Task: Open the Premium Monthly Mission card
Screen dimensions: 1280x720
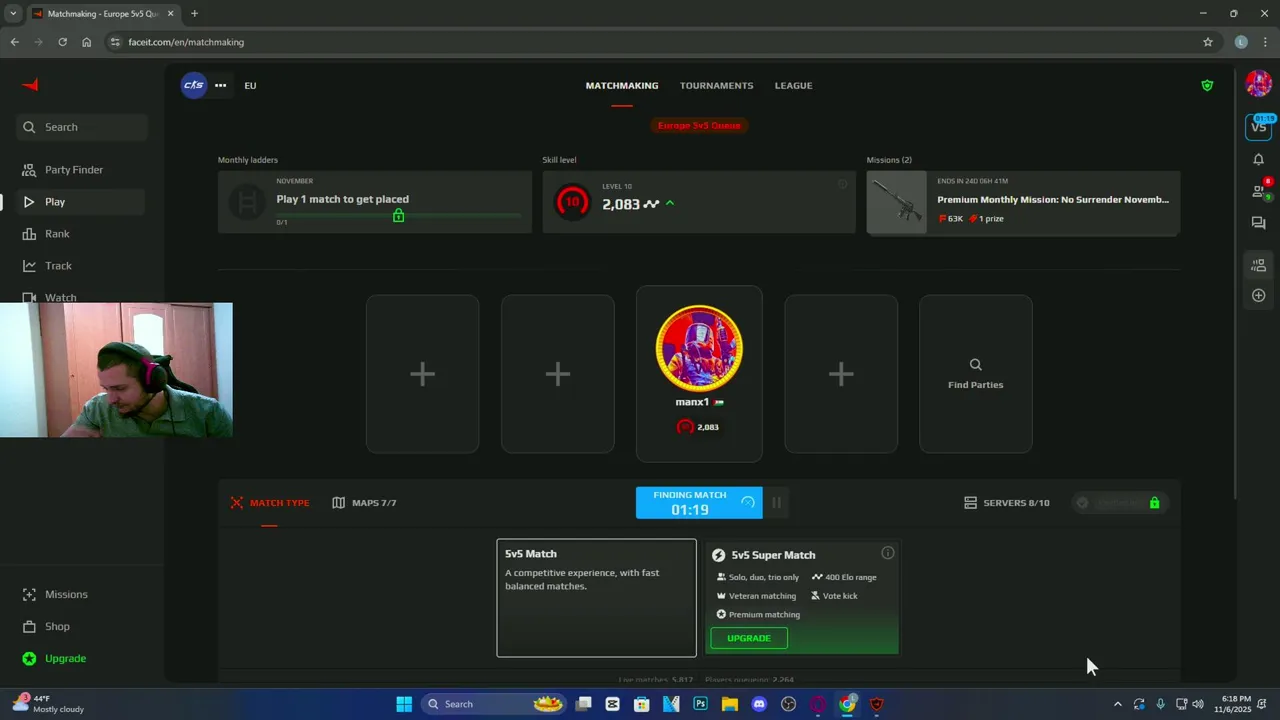Action: [1023, 203]
